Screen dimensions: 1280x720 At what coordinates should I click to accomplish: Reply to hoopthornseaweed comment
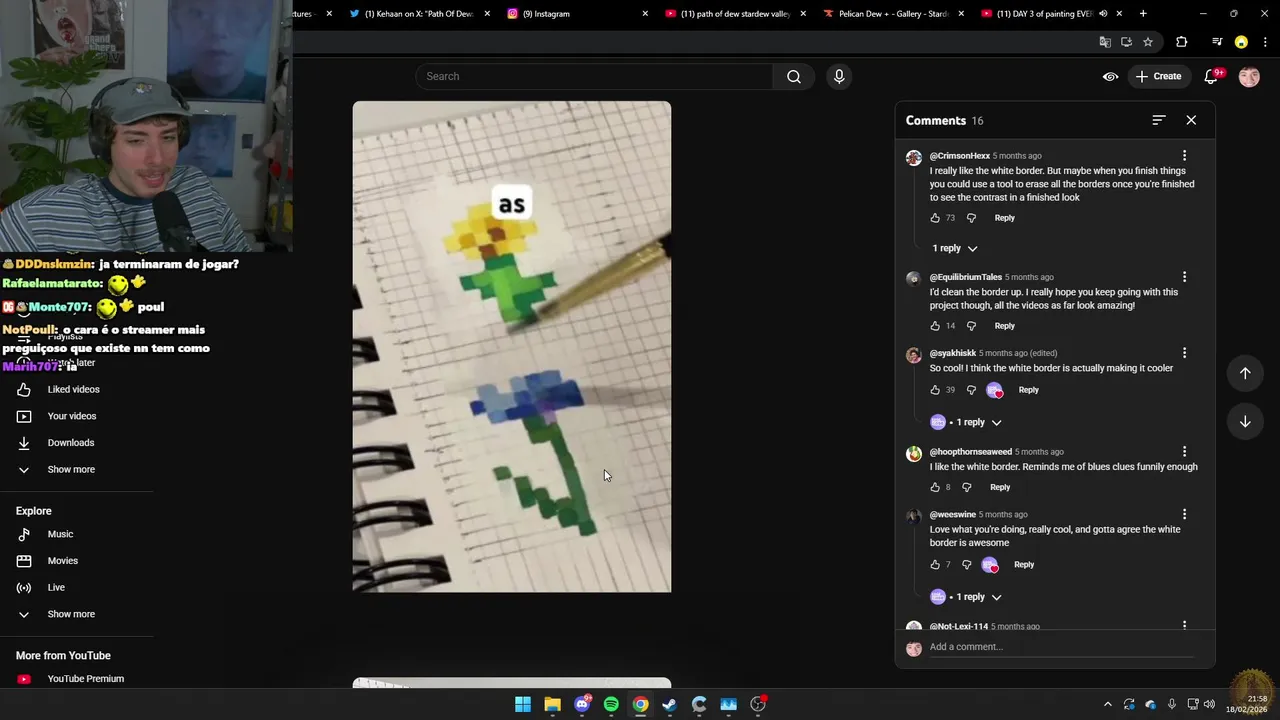[1000, 487]
